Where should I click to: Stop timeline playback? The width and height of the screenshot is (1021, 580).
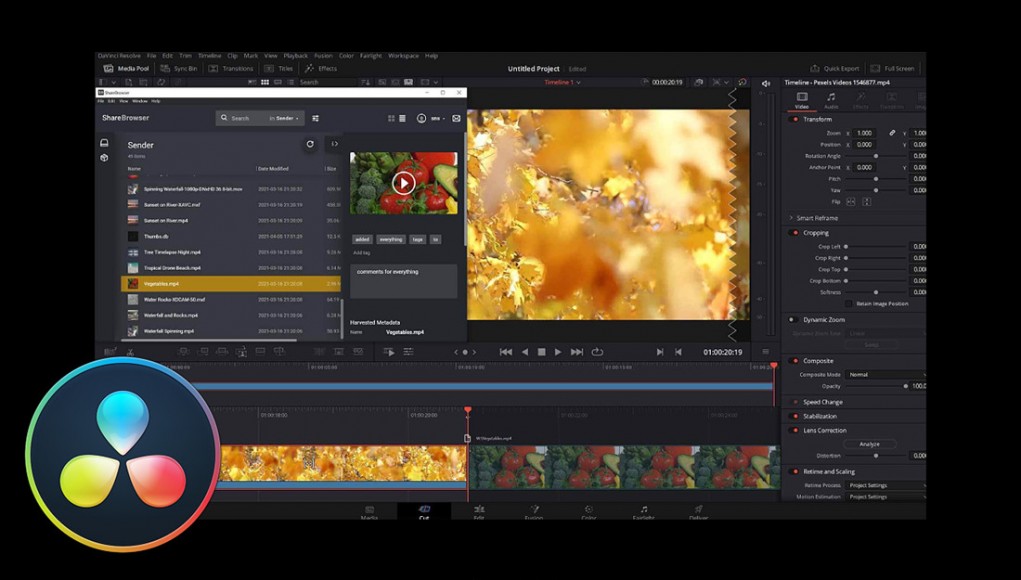(541, 352)
